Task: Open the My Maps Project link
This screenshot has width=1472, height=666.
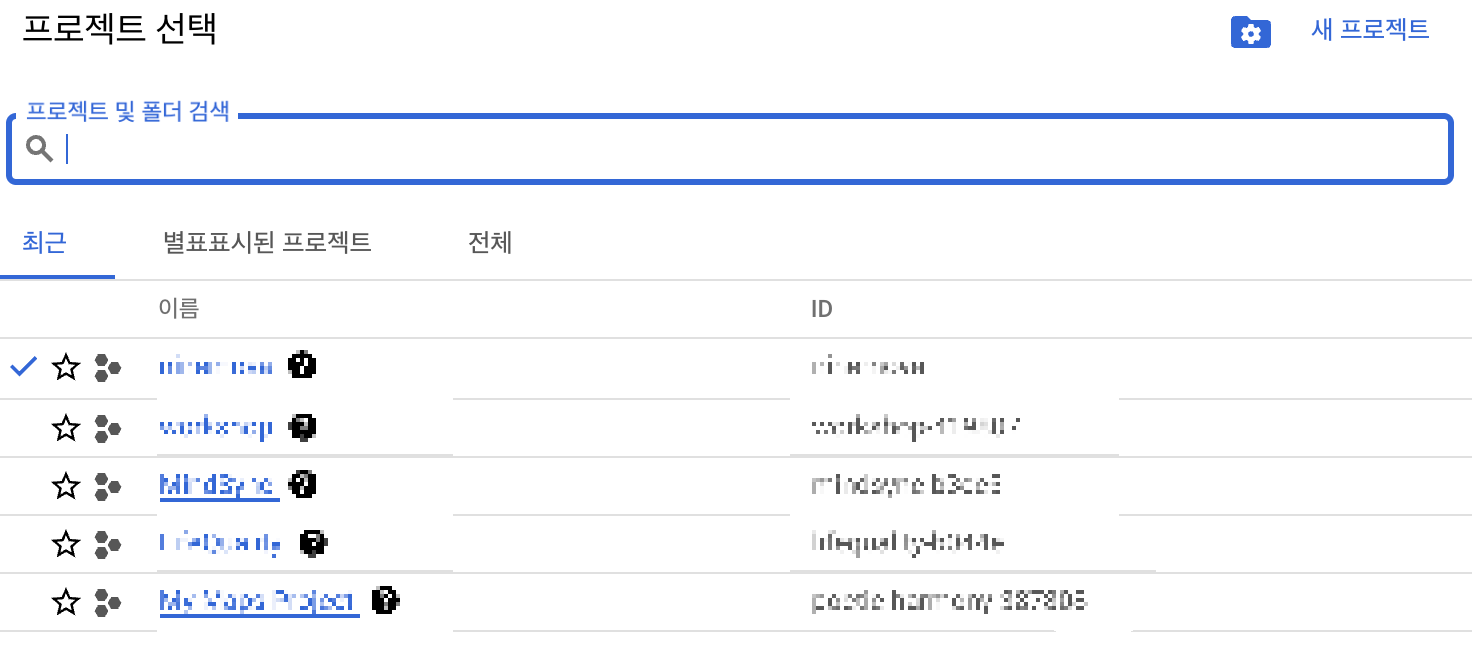Action: coord(258,602)
